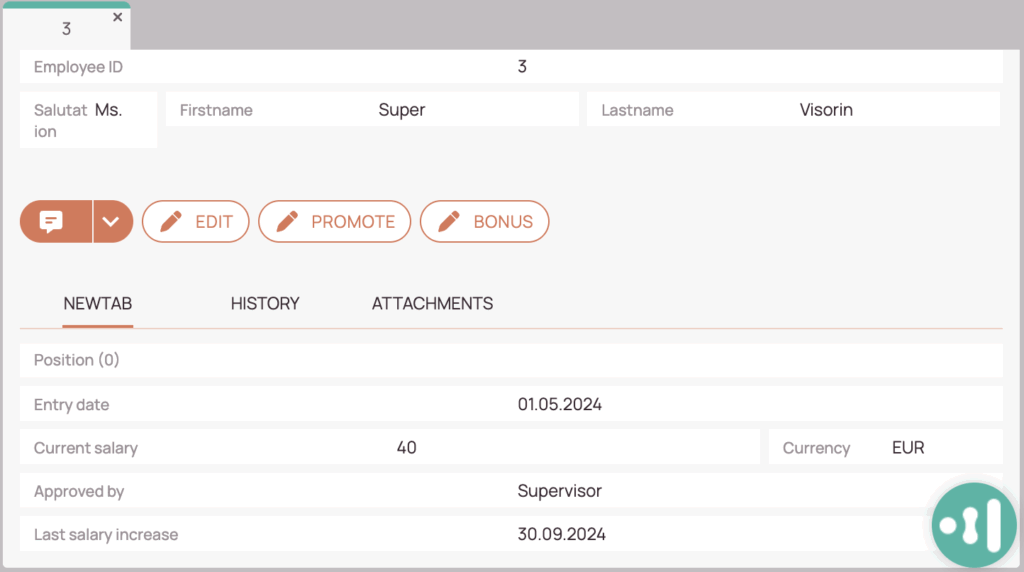Click the pencil icon on EDIT button
Viewport: 1024px width, 572px height.
click(x=171, y=222)
